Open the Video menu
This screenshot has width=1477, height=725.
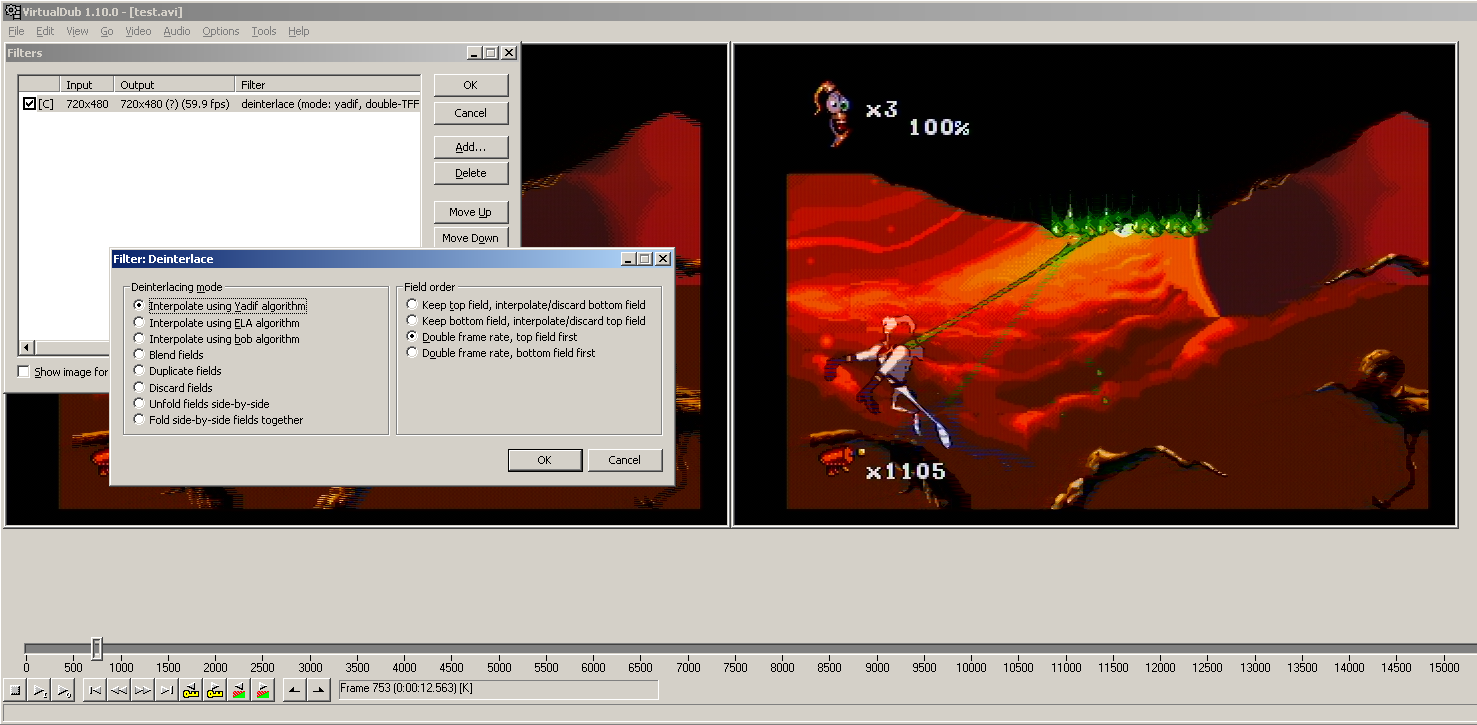138,31
